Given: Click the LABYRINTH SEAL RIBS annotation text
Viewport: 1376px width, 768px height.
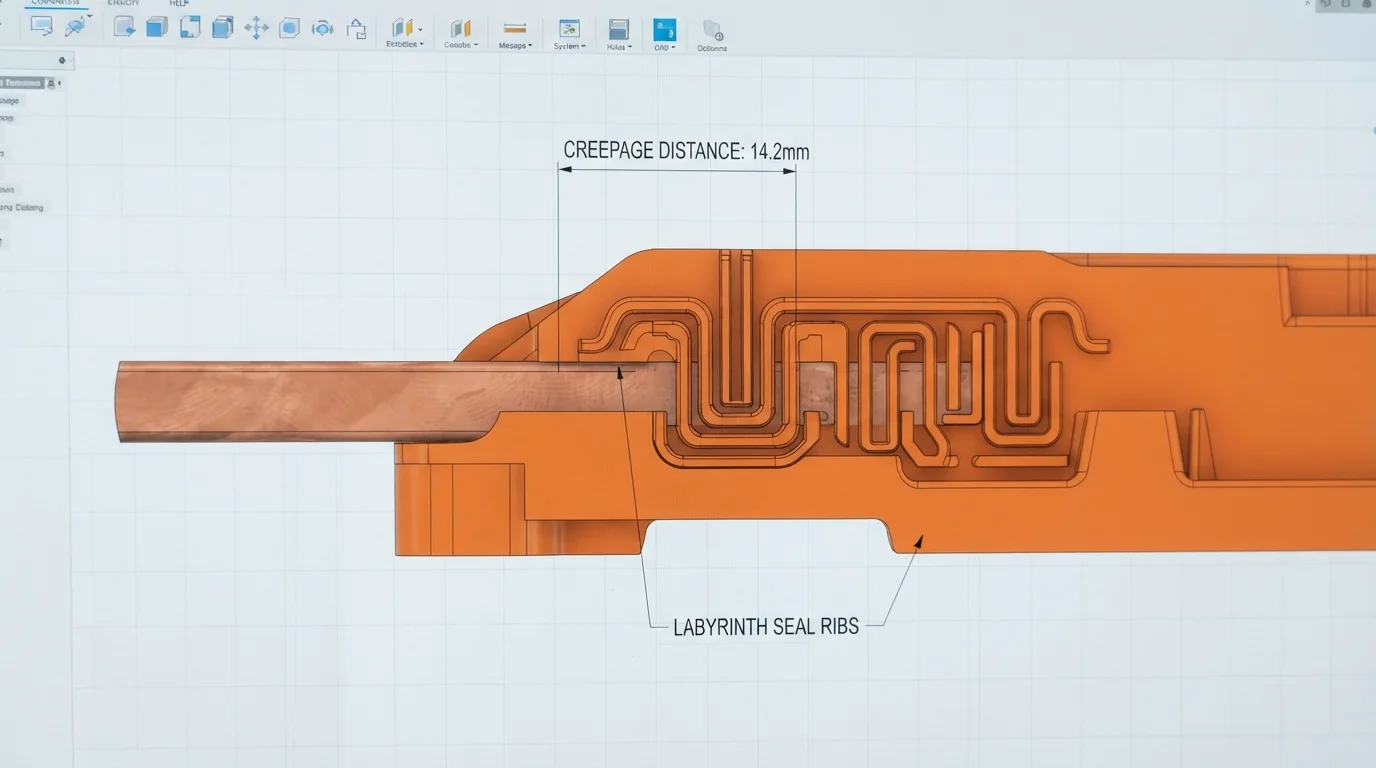Looking at the screenshot, I should (766, 627).
